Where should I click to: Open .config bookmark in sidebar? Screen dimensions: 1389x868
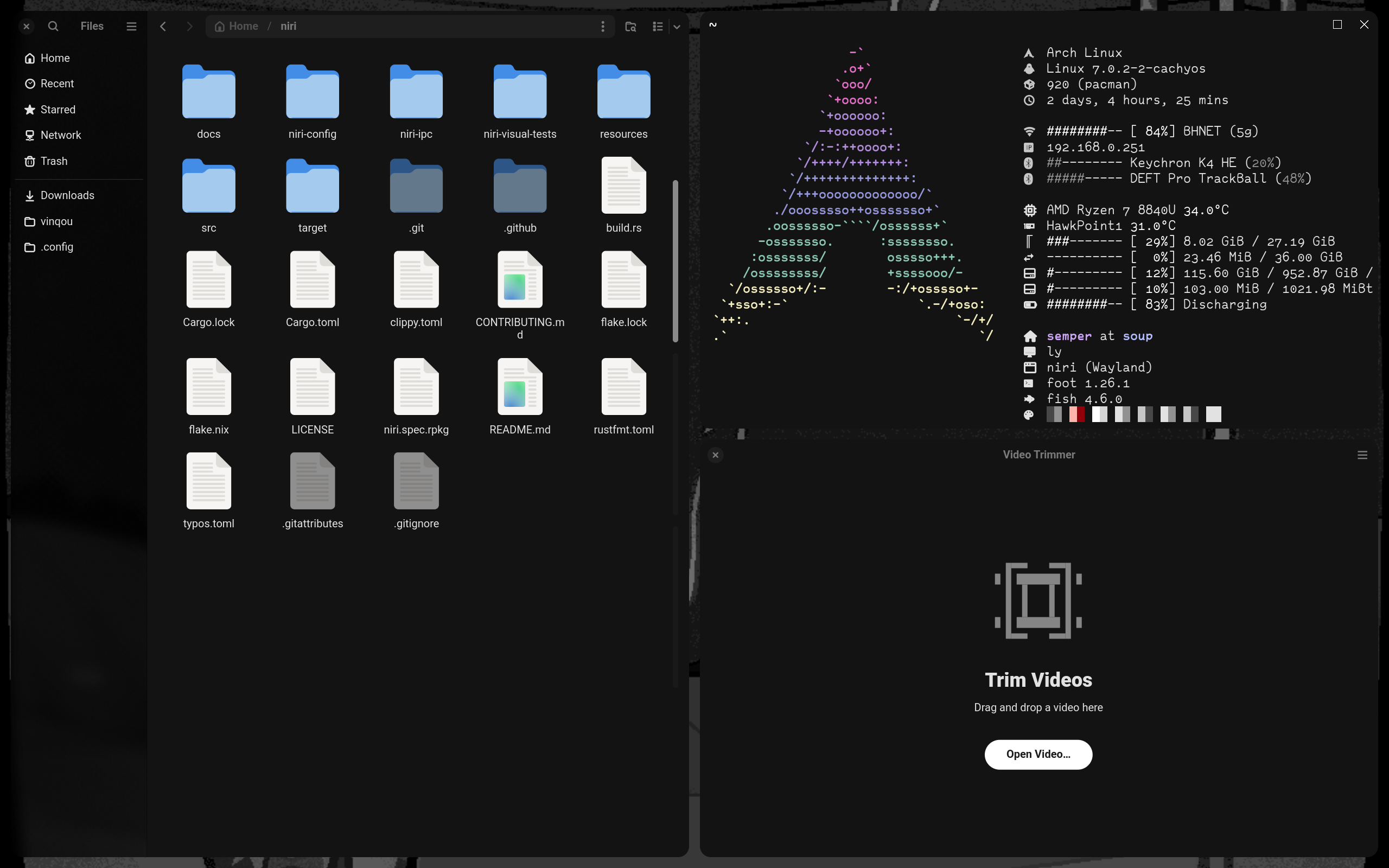(x=79, y=247)
